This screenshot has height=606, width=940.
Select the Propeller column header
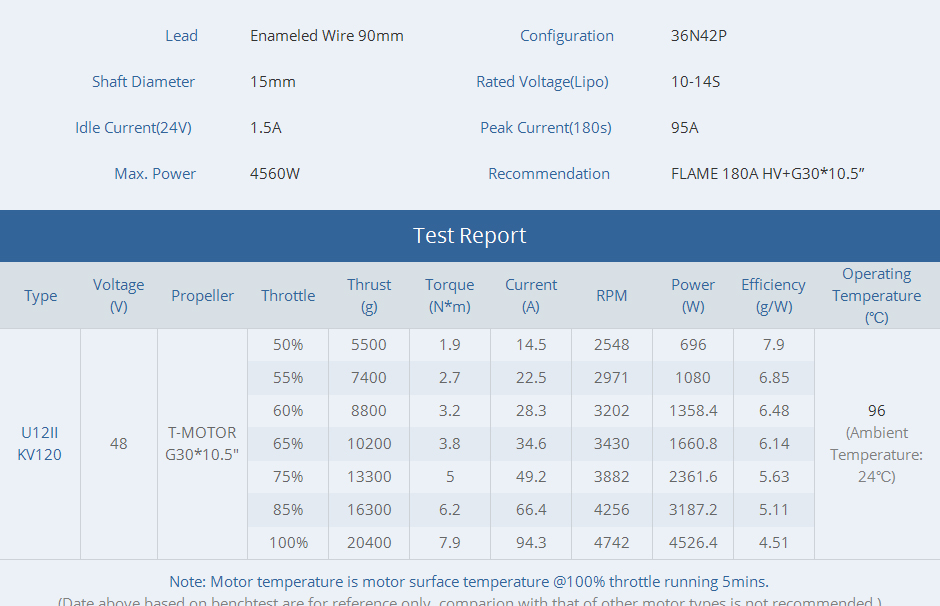(x=202, y=296)
